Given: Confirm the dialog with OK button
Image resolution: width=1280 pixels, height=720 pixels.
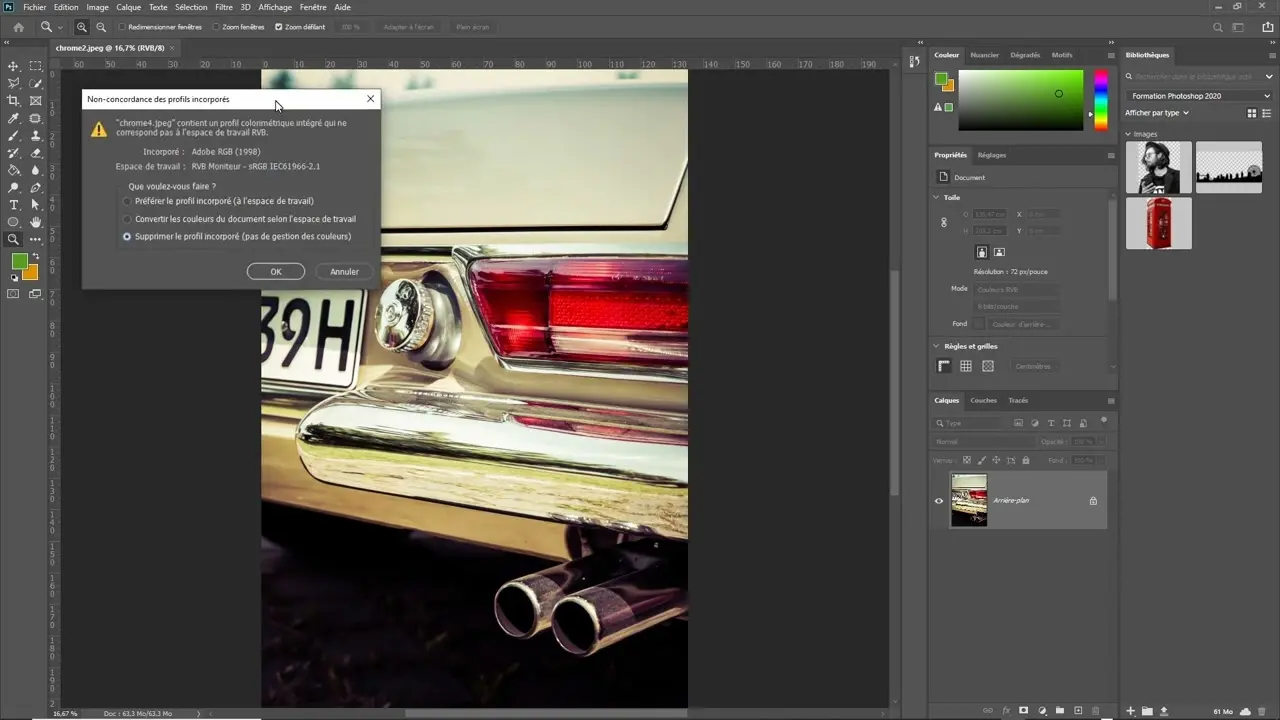Looking at the screenshot, I should tap(276, 271).
